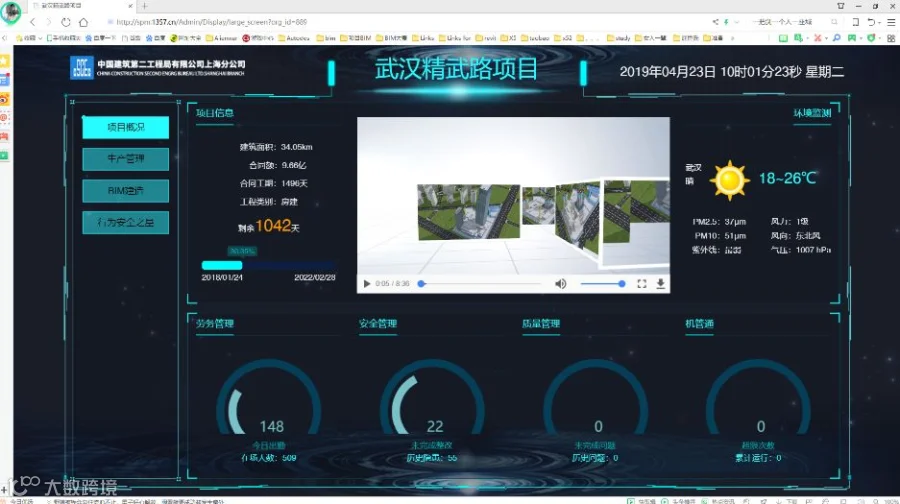Open the X3 bookmarks folder
The image size is (900, 504).
pyautogui.click(x=509, y=38)
